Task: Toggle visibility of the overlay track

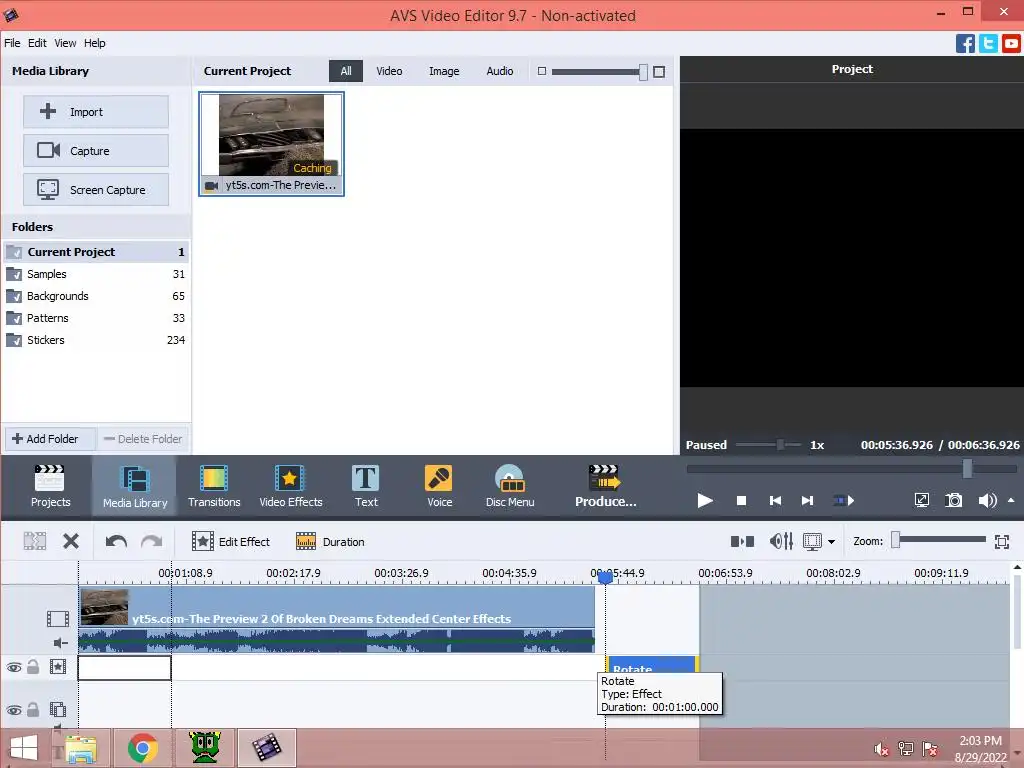Action: click(x=14, y=709)
